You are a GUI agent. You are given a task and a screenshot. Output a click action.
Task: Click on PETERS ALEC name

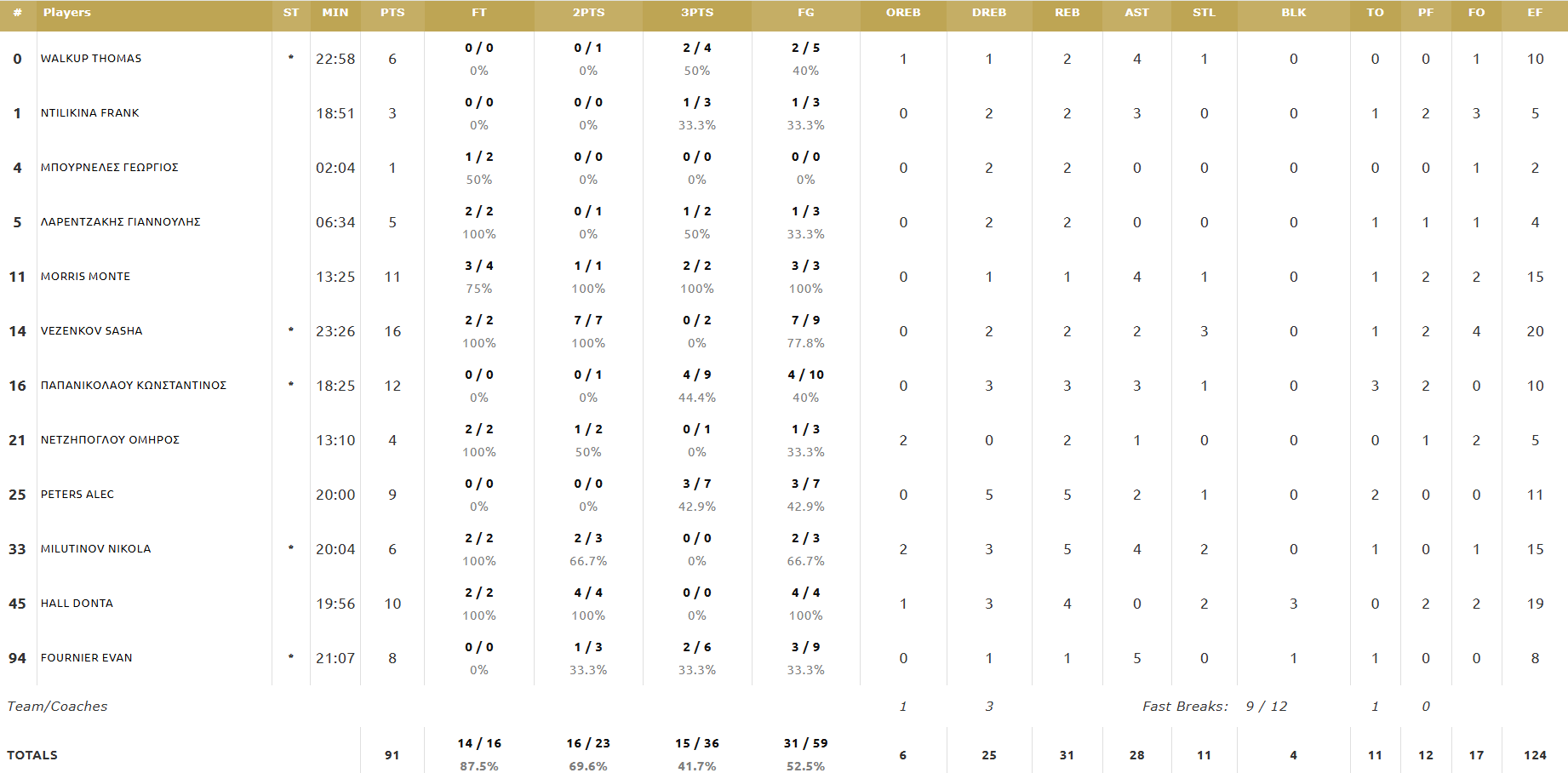pyautogui.click(x=77, y=495)
